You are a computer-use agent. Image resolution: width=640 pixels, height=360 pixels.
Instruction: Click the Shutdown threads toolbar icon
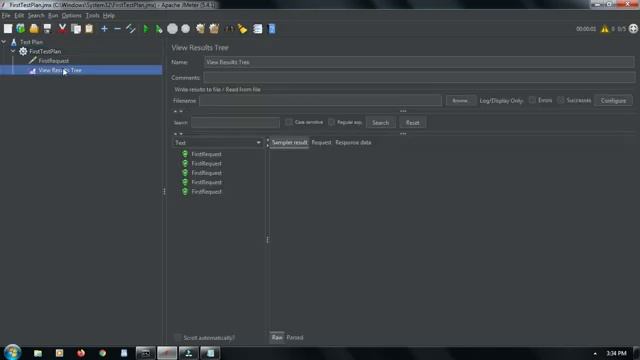click(x=186, y=29)
